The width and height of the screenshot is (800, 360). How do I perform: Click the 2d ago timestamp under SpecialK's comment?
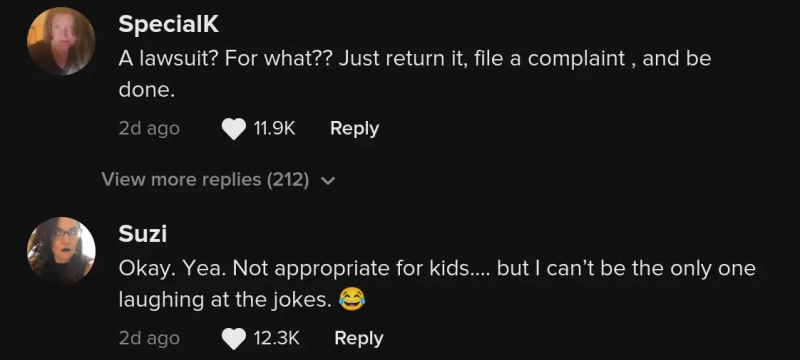tap(149, 128)
